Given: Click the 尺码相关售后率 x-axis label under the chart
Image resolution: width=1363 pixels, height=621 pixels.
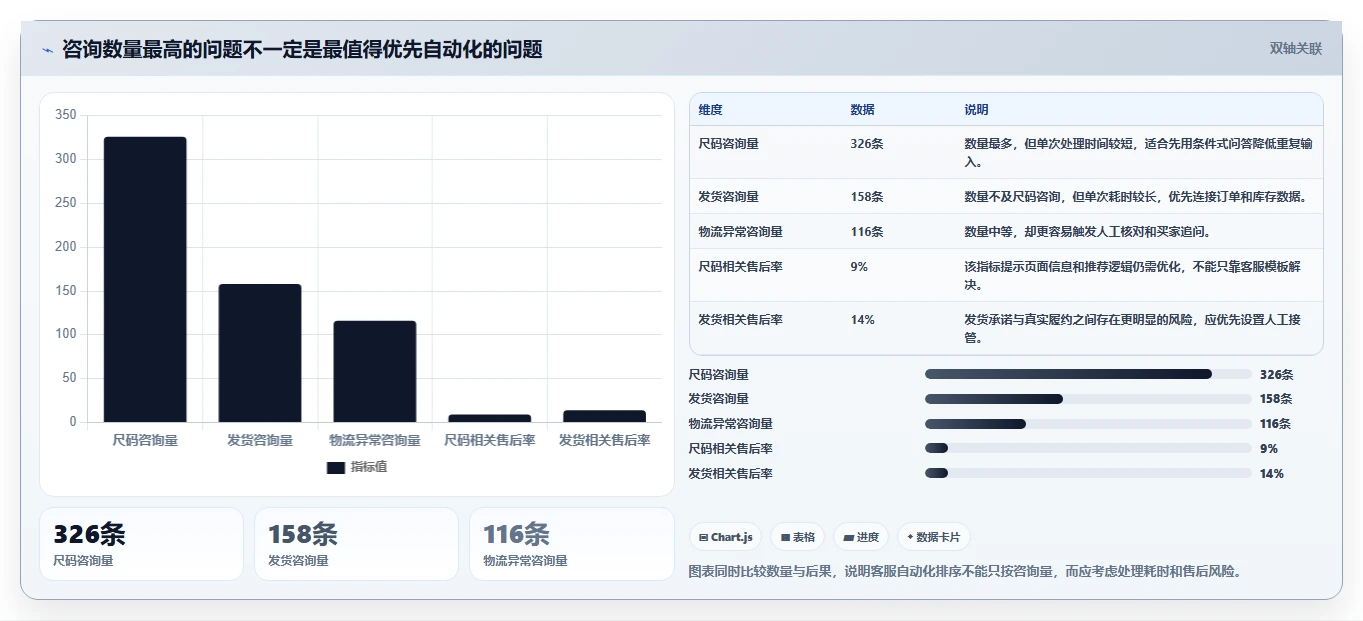Looking at the screenshot, I should (x=490, y=440).
